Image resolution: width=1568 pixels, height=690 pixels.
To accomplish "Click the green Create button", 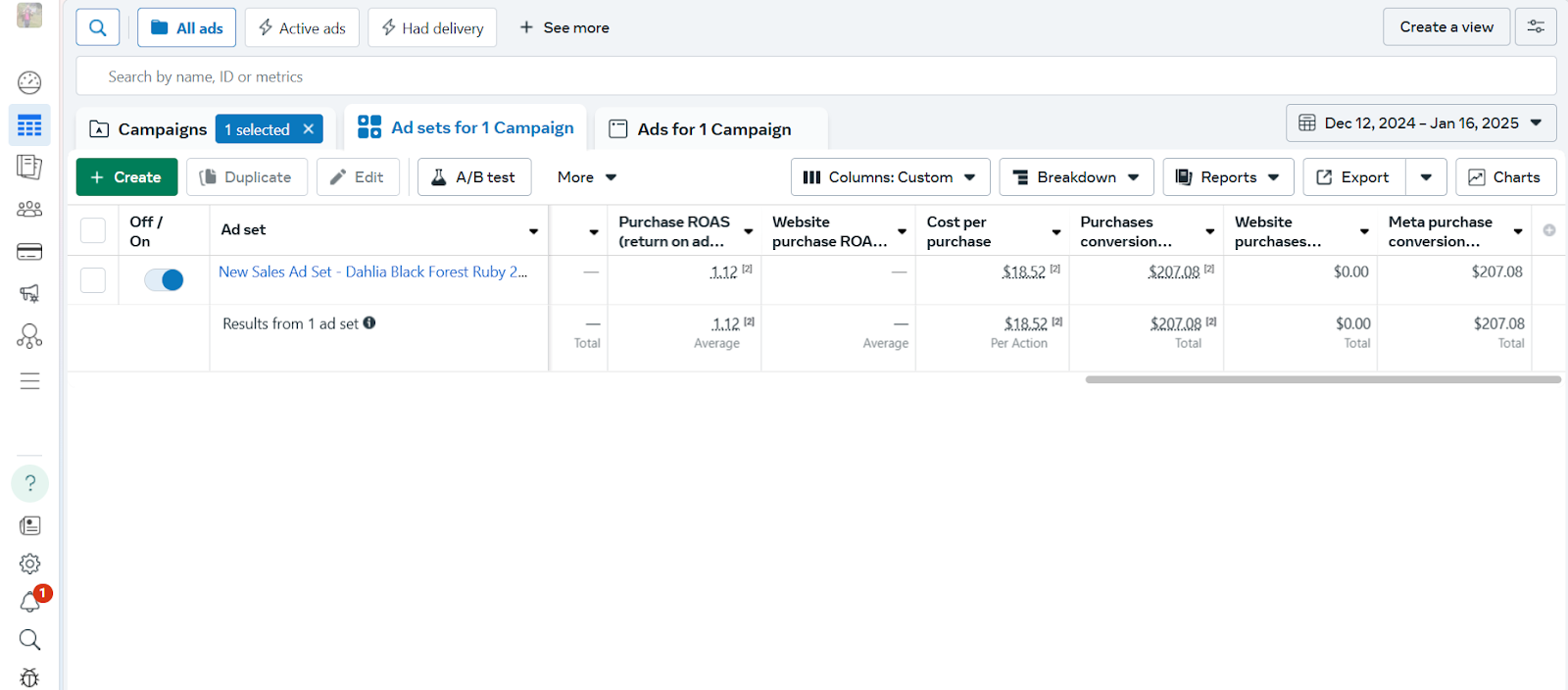I will click(x=126, y=177).
